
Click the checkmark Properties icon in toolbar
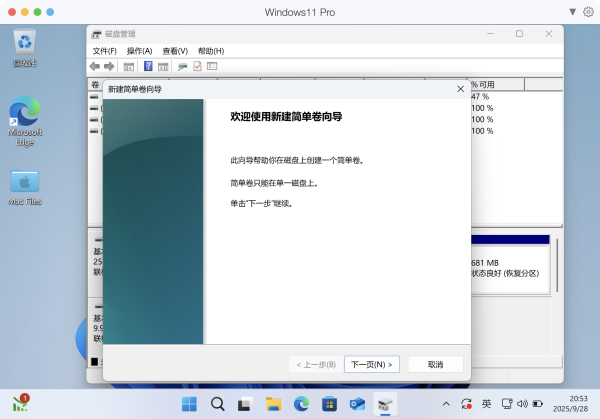coord(197,67)
